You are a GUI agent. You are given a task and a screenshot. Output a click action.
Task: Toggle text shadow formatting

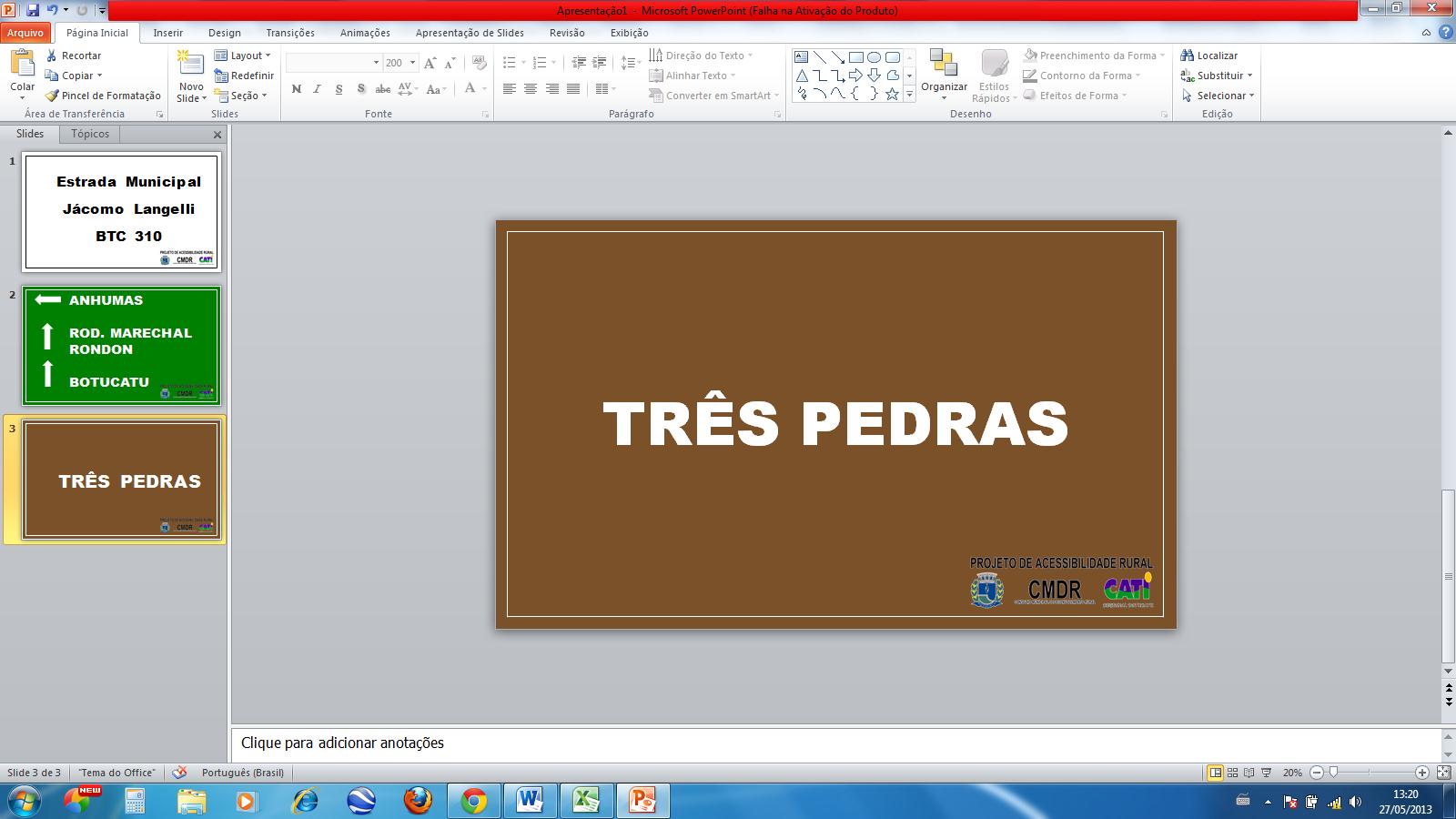tap(360, 88)
